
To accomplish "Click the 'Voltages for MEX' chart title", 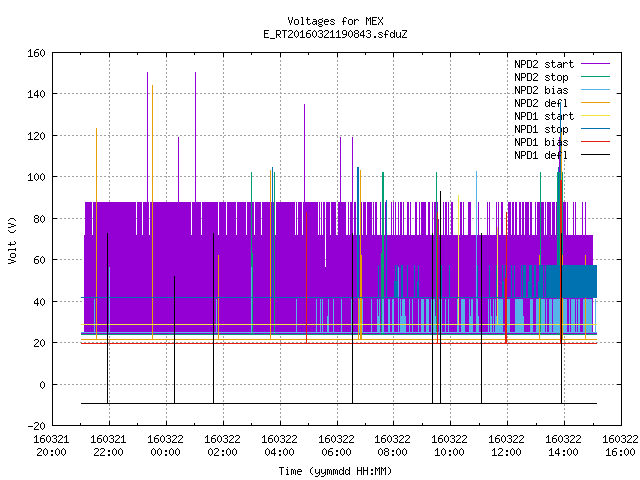I will tap(335, 21).
